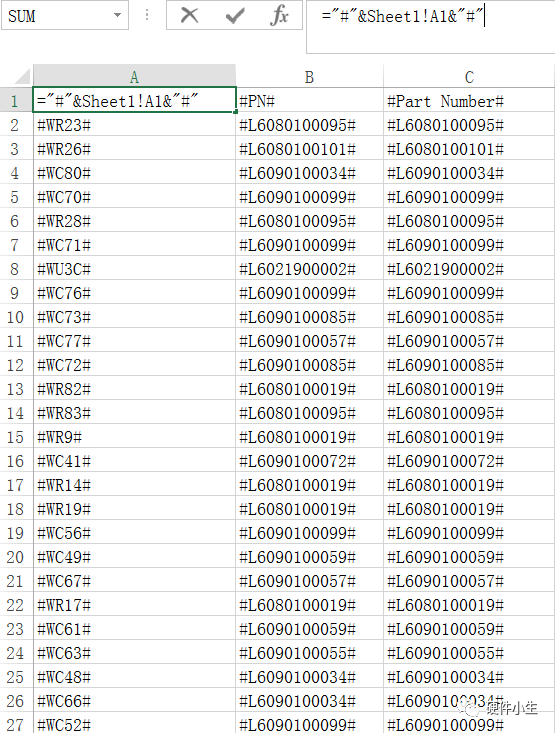Select row 15 header
This screenshot has width=555, height=733.
[16, 436]
